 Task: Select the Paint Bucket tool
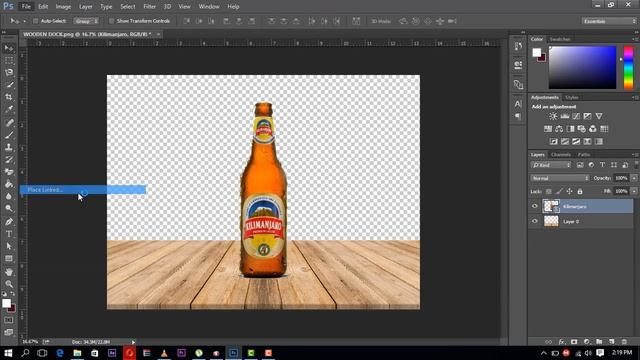point(9,184)
